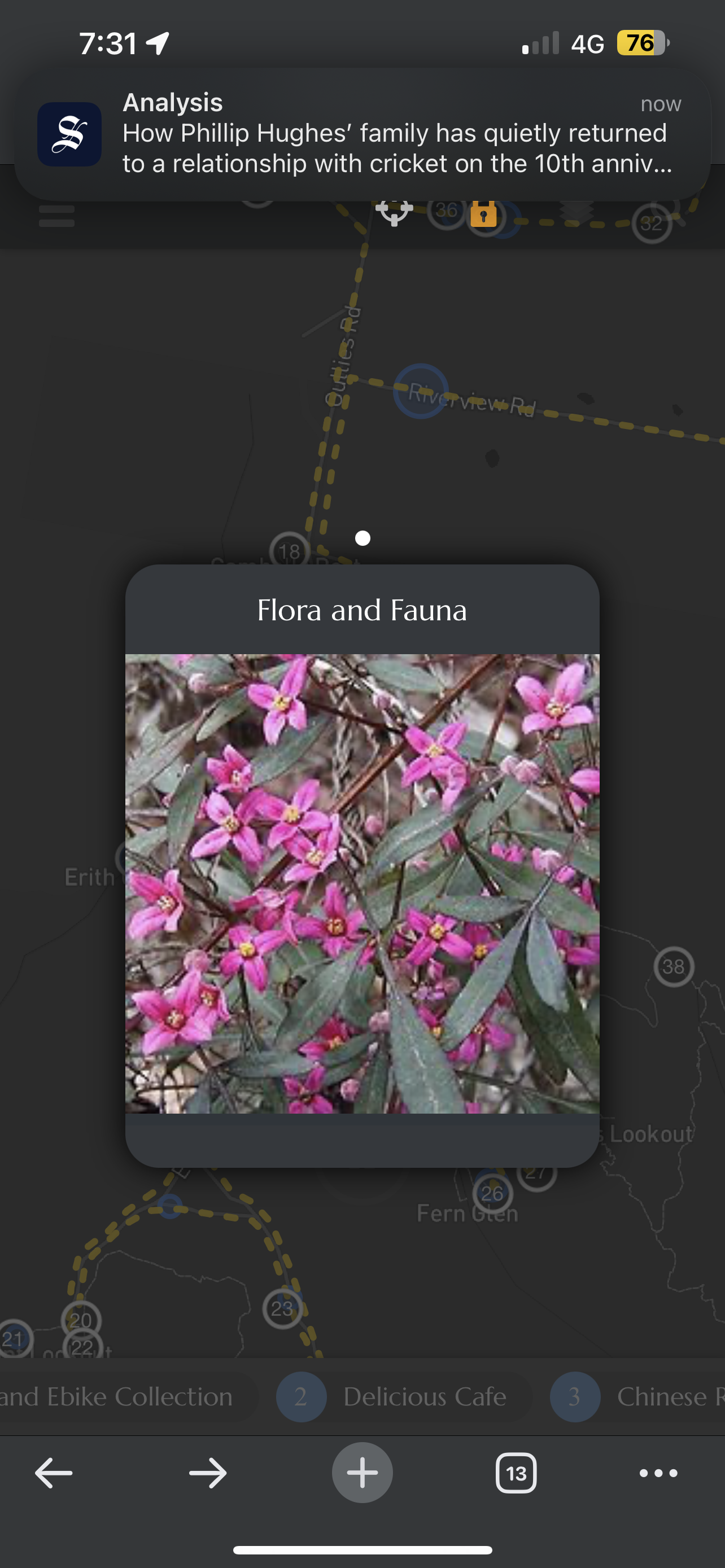Open the map layers icon
Viewport: 725px width, 1568px height.
[576, 213]
